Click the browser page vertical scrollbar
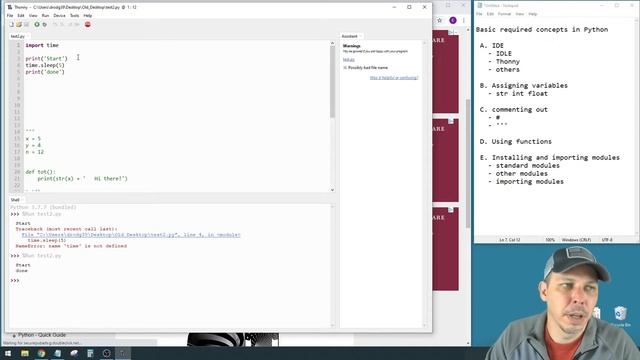Viewport: 640px width, 360px height. point(468,163)
